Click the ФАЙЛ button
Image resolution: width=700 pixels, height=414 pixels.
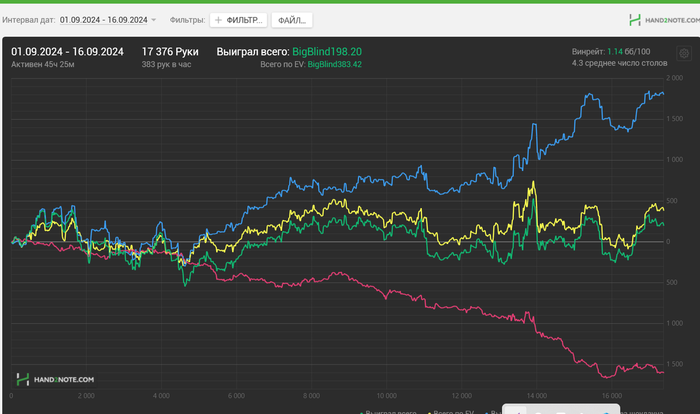point(292,20)
